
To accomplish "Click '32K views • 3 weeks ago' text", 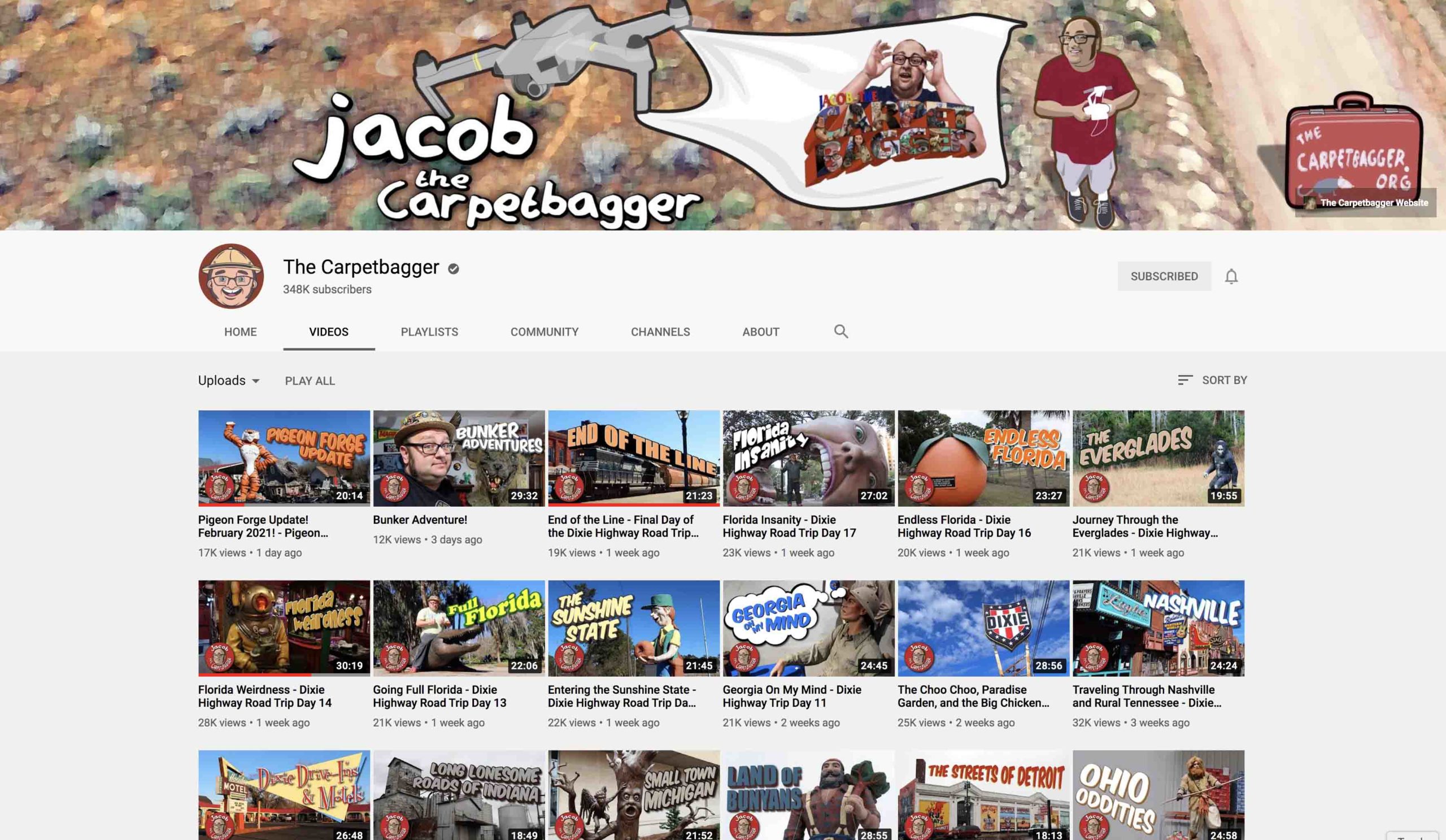I will pos(1131,723).
